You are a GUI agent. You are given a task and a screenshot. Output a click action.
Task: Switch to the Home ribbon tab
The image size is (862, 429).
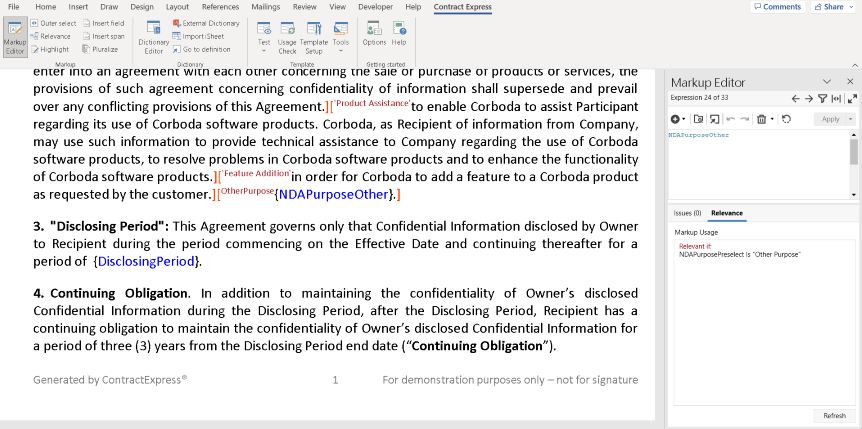pyautogui.click(x=46, y=7)
